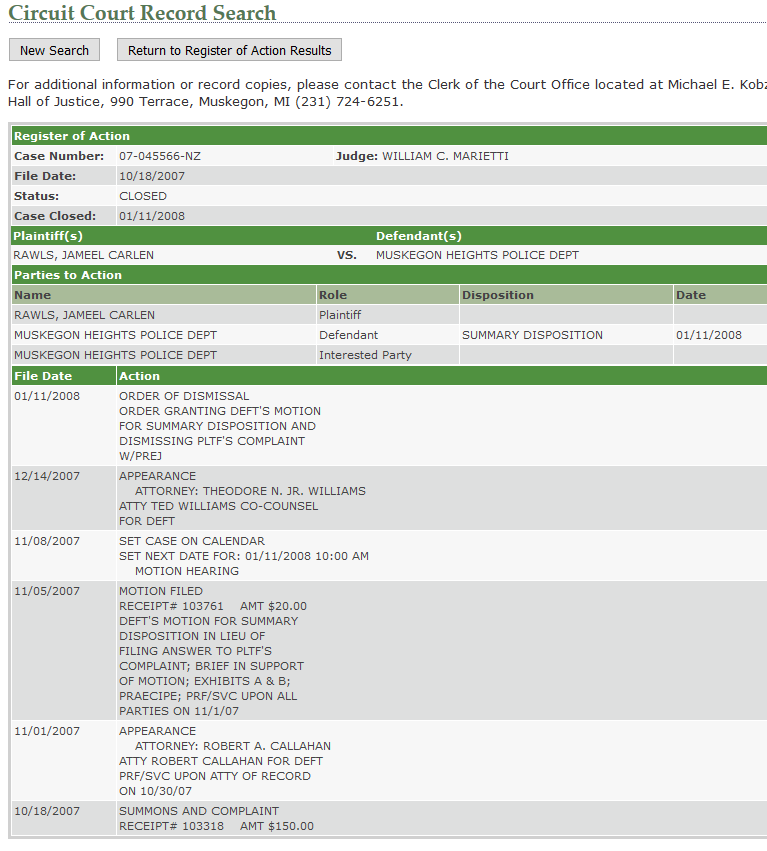
Task: Return to Register of Action Results
Action: 229,50
